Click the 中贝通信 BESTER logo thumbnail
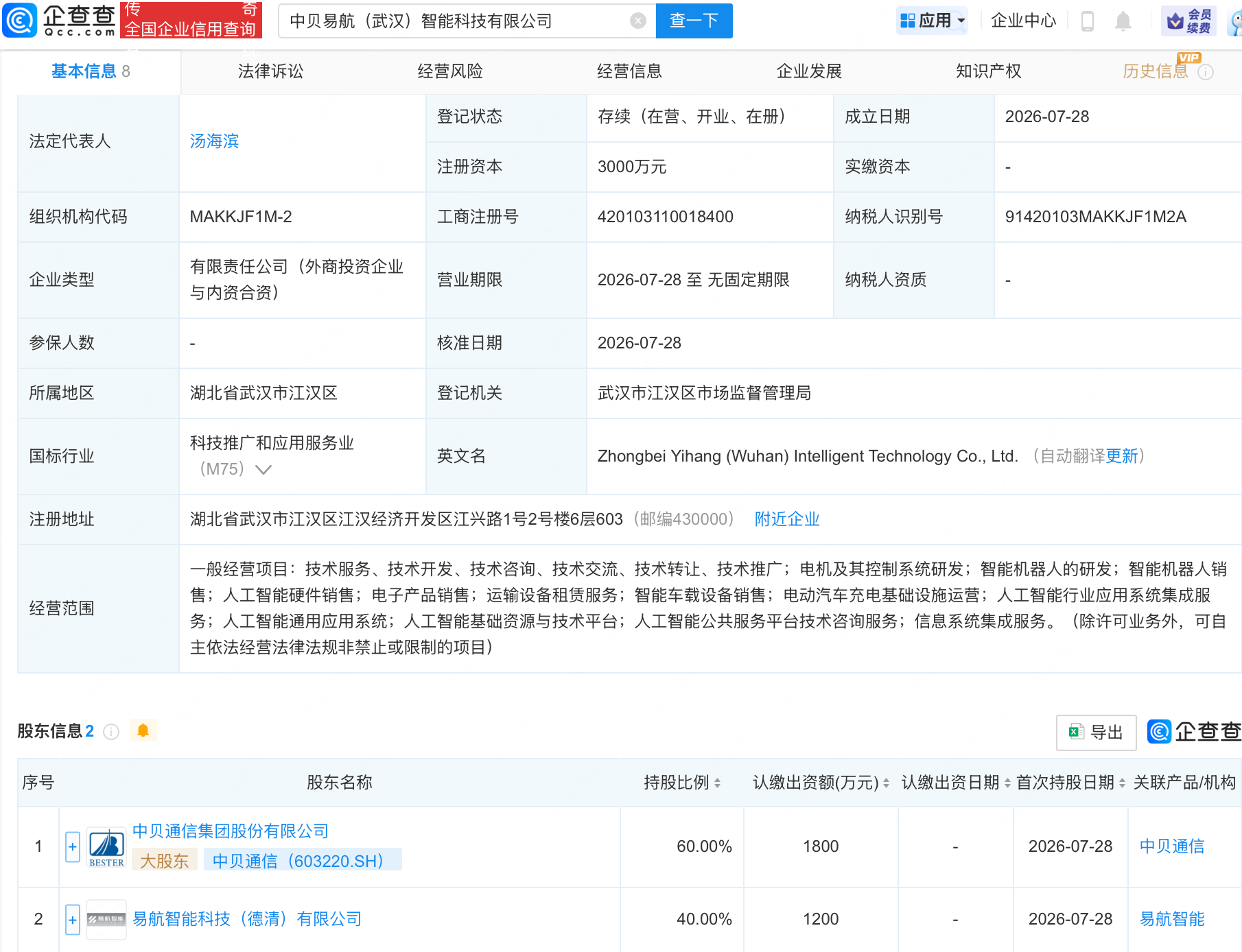 [x=106, y=847]
